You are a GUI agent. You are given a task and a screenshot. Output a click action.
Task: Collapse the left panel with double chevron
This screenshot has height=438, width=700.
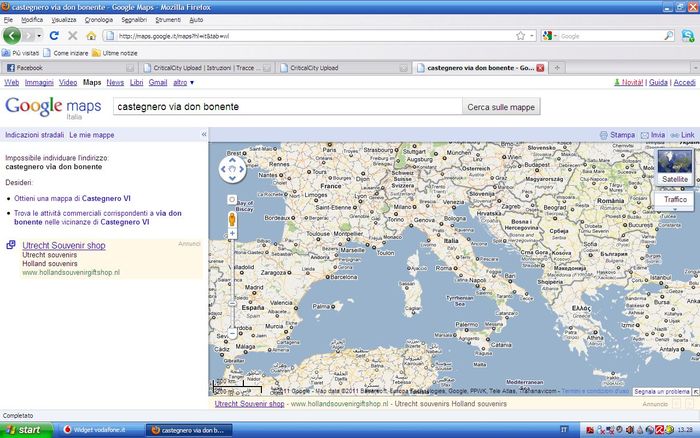pyautogui.click(x=204, y=134)
